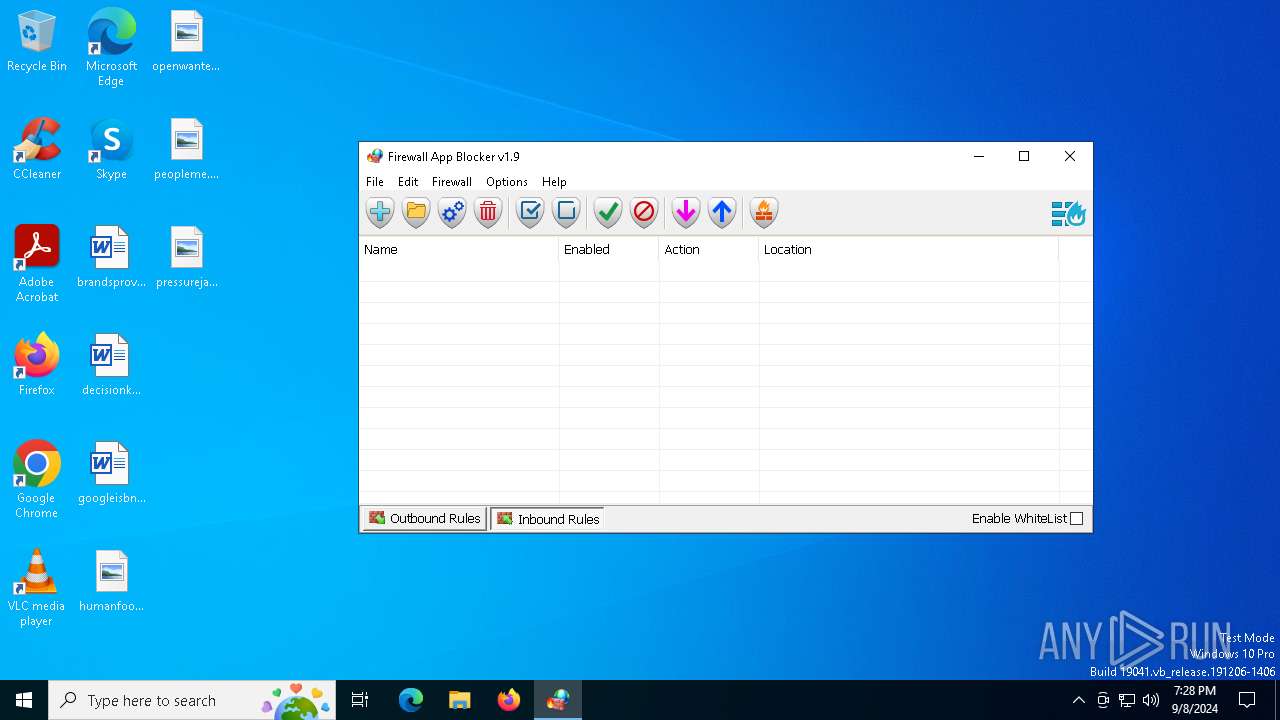Click the Select All checkmark-box icon
1280x720 pixels.
530,212
